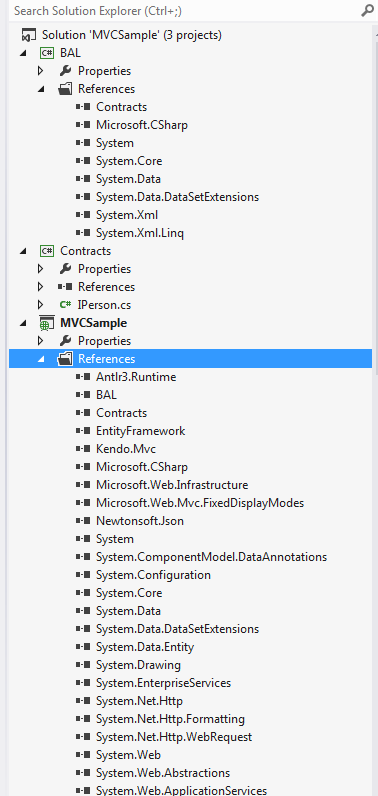Collapse the BAL project node
The height and width of the screenshot is (796, 378).
[23, 53]
